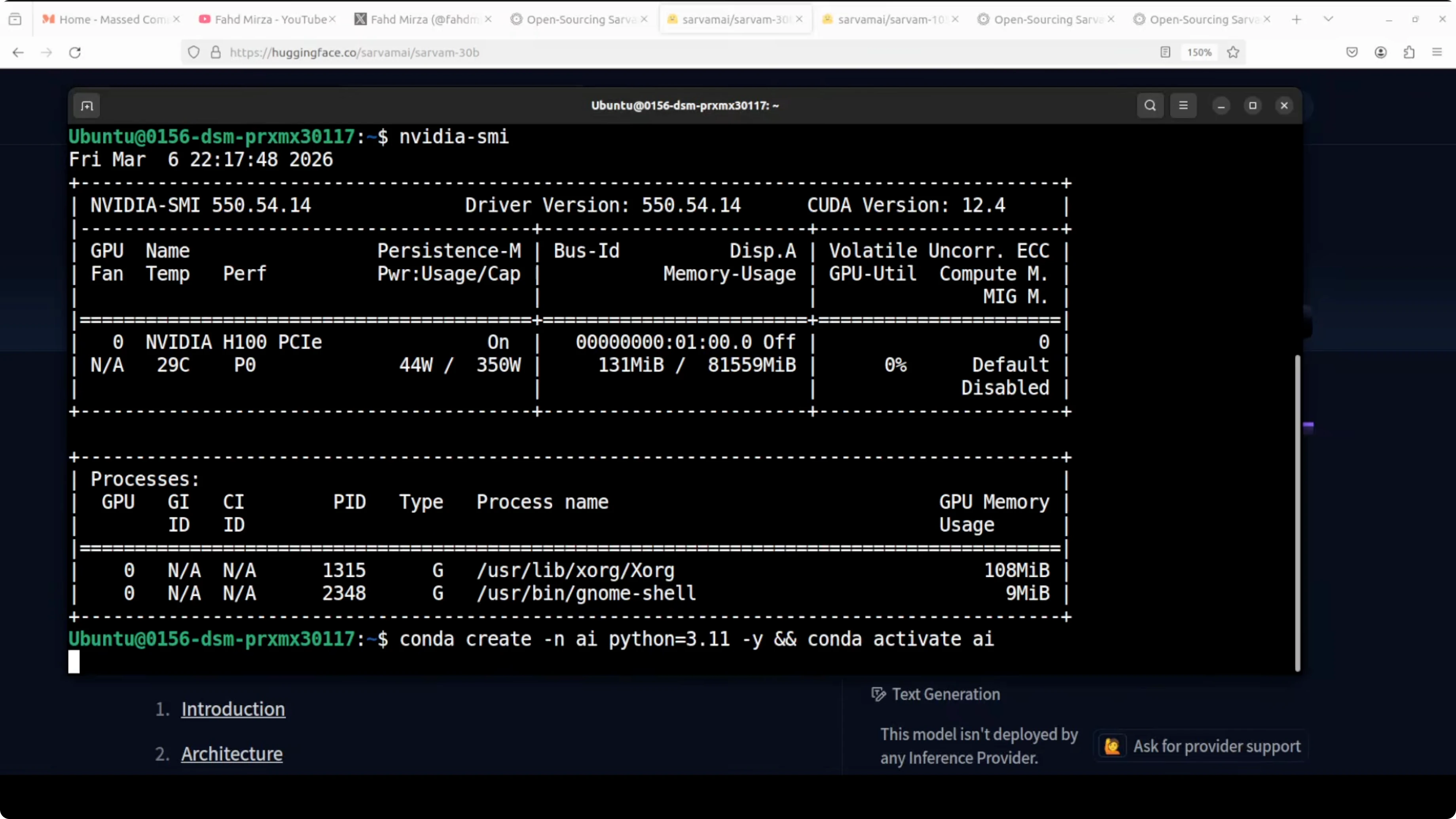The image size is (1456, 819).
Task: Expand the list all tabs chevron
Action: pyautogui.click(x=1329, y=19)
